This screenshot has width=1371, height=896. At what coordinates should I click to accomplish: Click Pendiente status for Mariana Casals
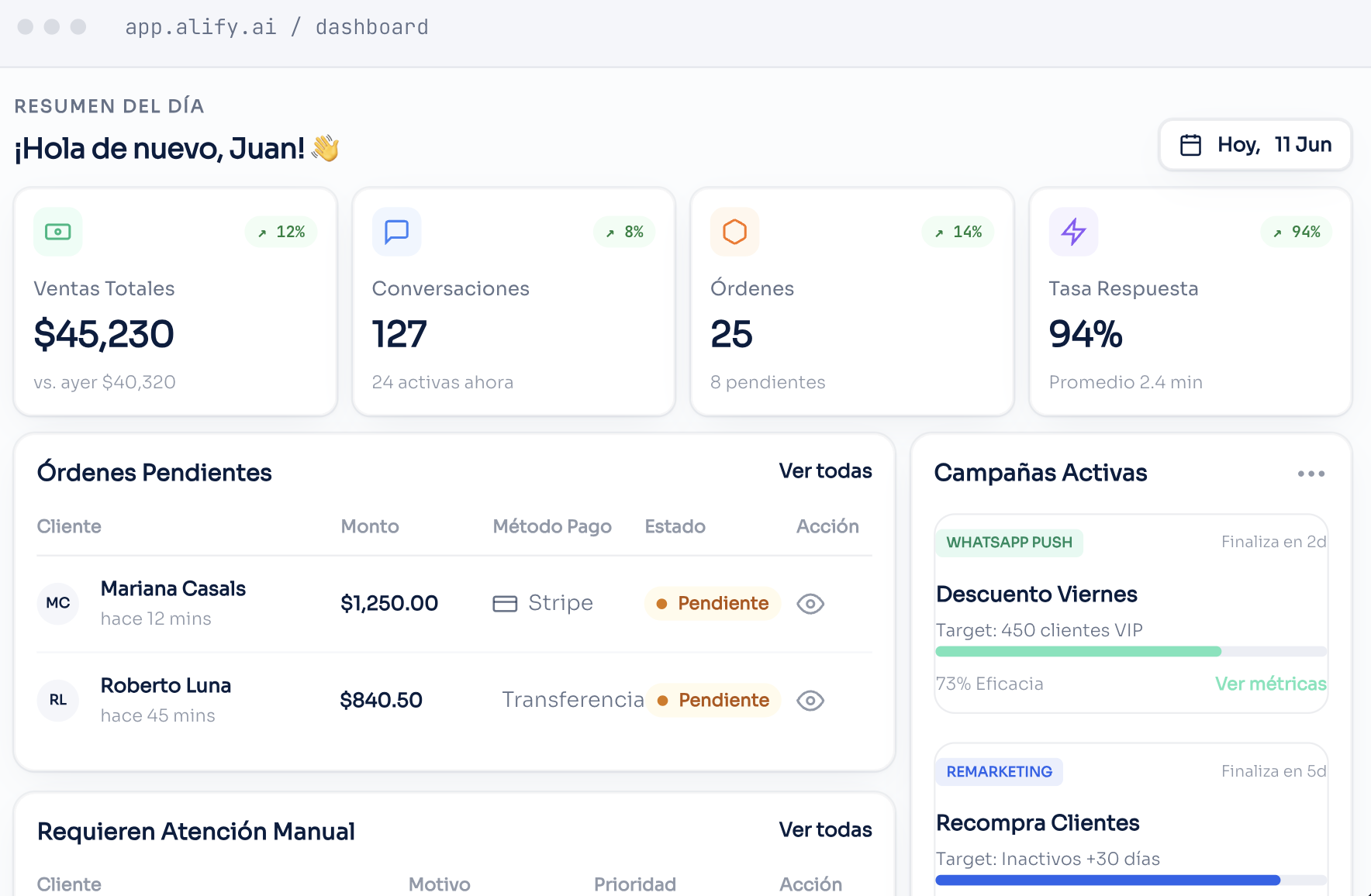pos(713,604)
